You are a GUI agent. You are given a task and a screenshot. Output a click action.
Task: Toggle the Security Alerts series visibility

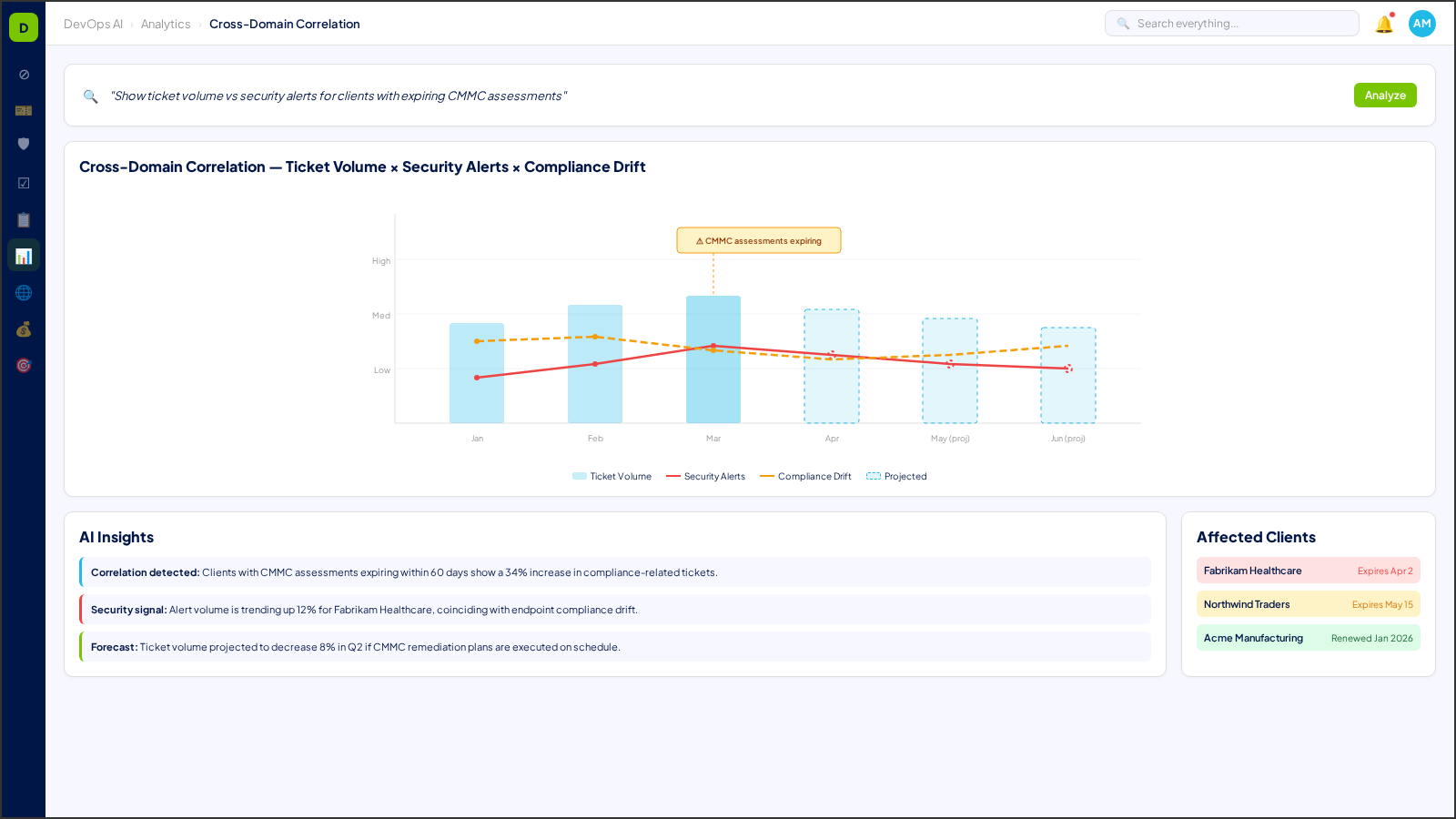pyautogui.click(x=706, y=476)
